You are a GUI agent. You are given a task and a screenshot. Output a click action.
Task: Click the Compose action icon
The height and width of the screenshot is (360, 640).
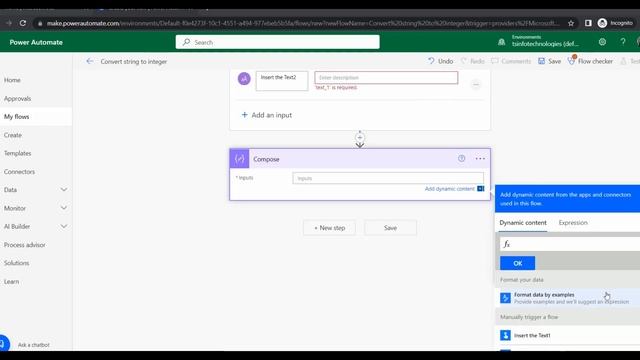[x=239, y=159]
